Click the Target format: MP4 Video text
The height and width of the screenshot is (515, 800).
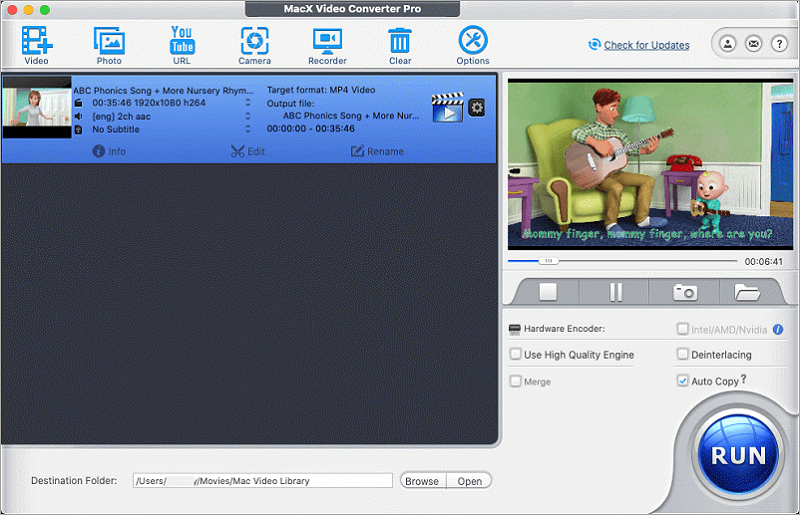click(x=321, y=90)
